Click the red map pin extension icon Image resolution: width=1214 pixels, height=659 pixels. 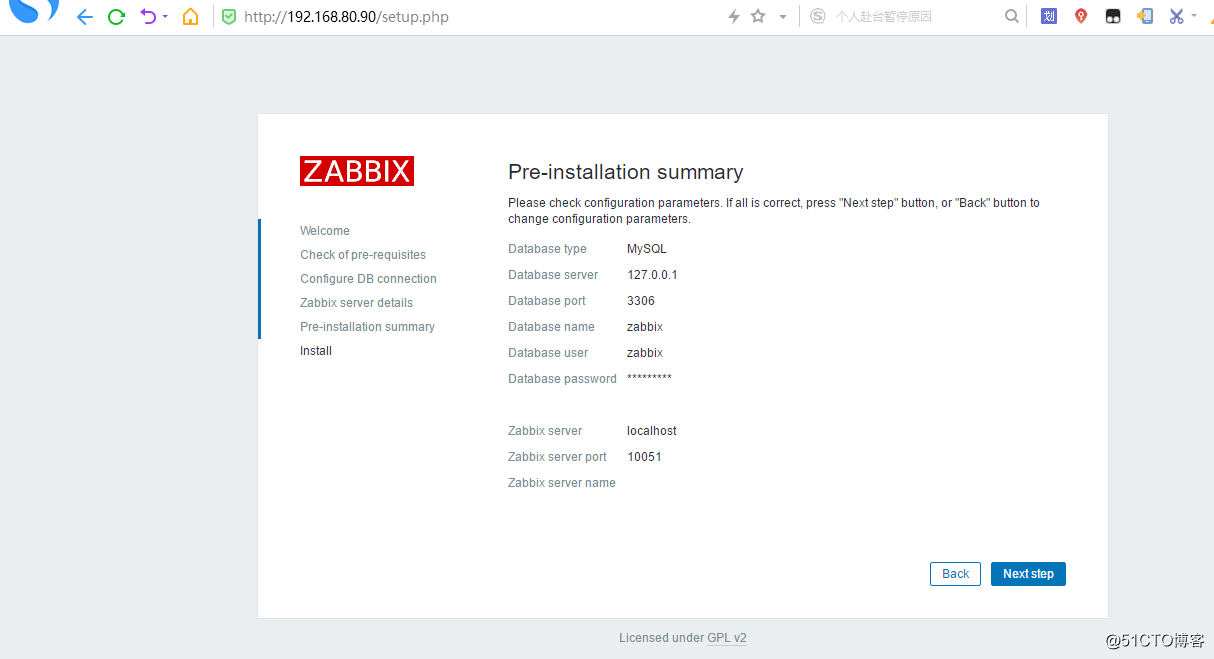coord(1081,16)
